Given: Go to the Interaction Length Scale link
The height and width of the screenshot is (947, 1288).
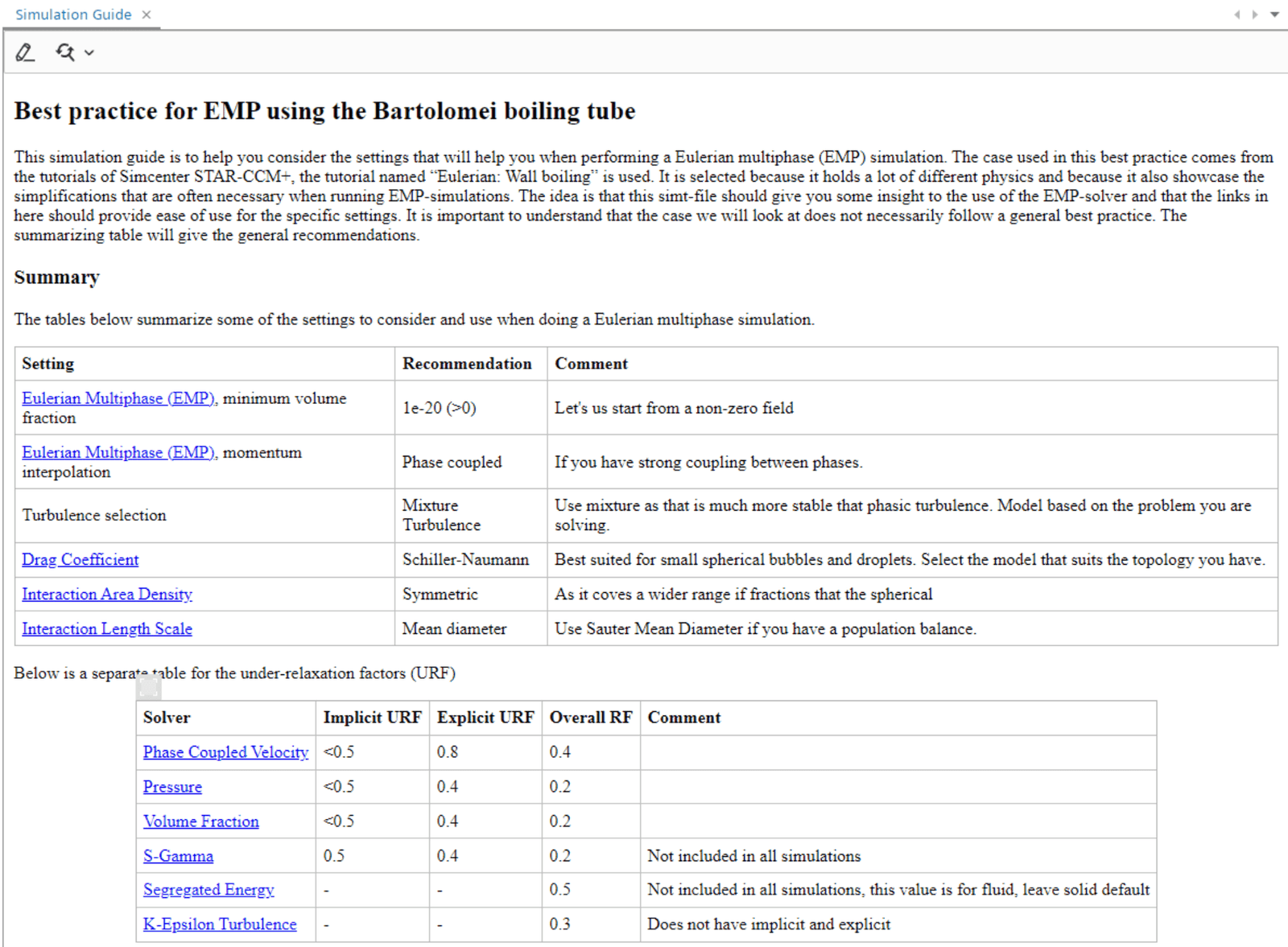Looking at the screenshot, I should coord(106,628).
